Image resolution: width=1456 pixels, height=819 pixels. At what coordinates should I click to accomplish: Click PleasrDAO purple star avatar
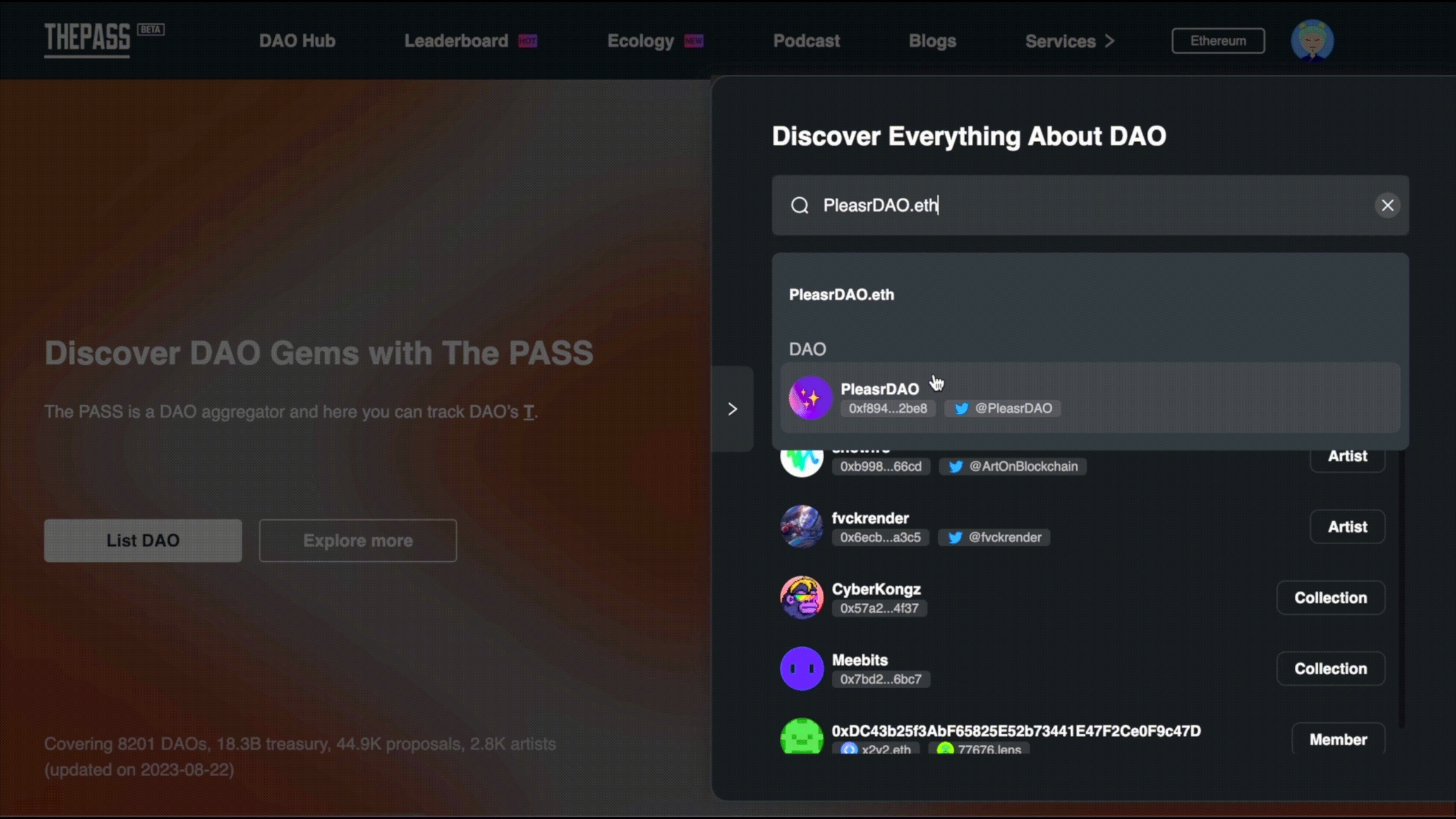pyautogui.click(x=810, y=398)
